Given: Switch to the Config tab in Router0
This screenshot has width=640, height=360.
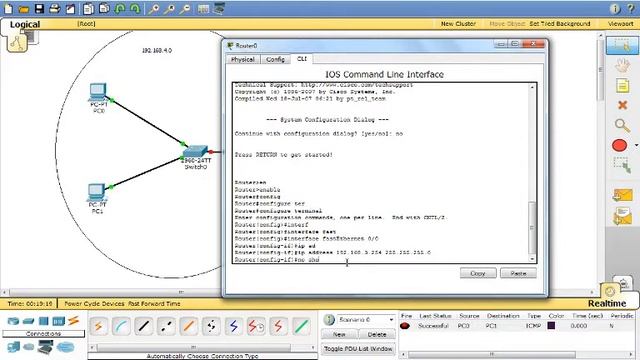Looking at the screenshot, I should 276,60.
